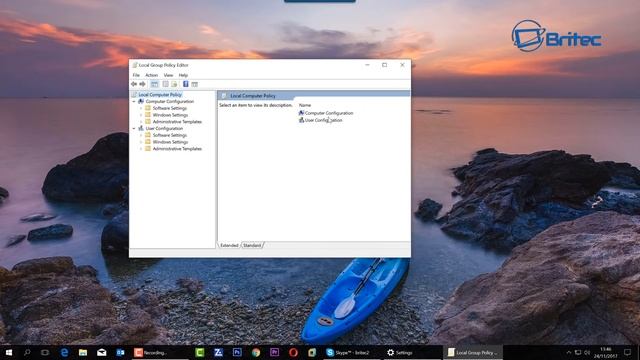Collapse the User Configuration tree node
Viewport: 640px width, 360px height.
(134, 128)
